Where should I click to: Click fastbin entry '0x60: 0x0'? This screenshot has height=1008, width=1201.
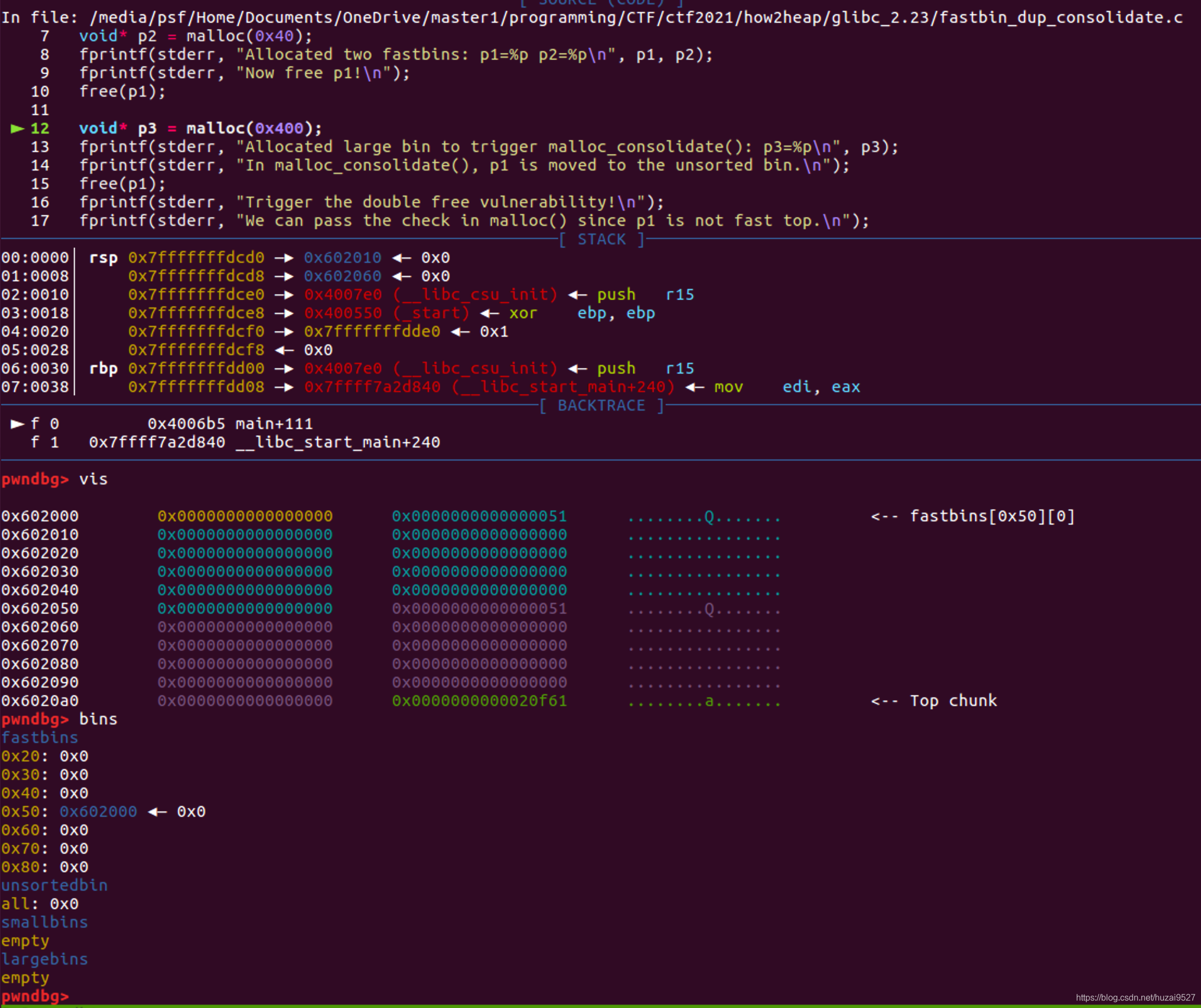tap(45, 830)
